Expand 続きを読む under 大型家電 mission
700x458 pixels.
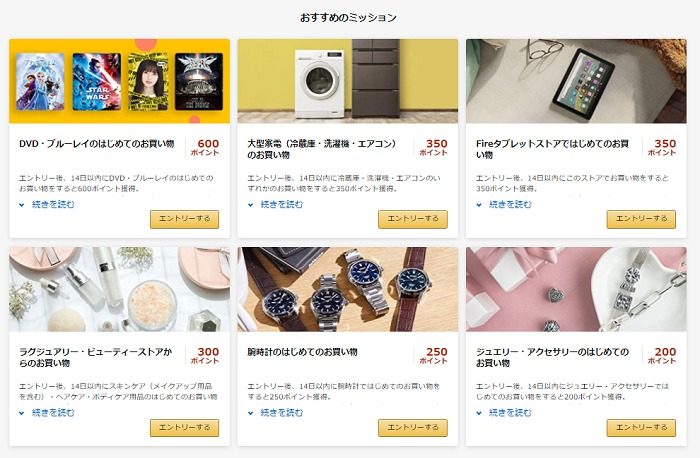pos(282,204)
